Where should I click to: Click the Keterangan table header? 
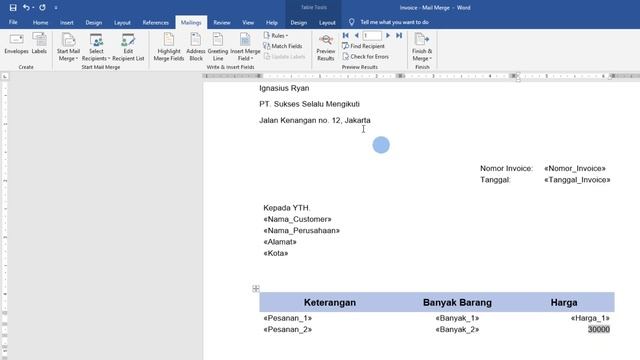point(330,302)
